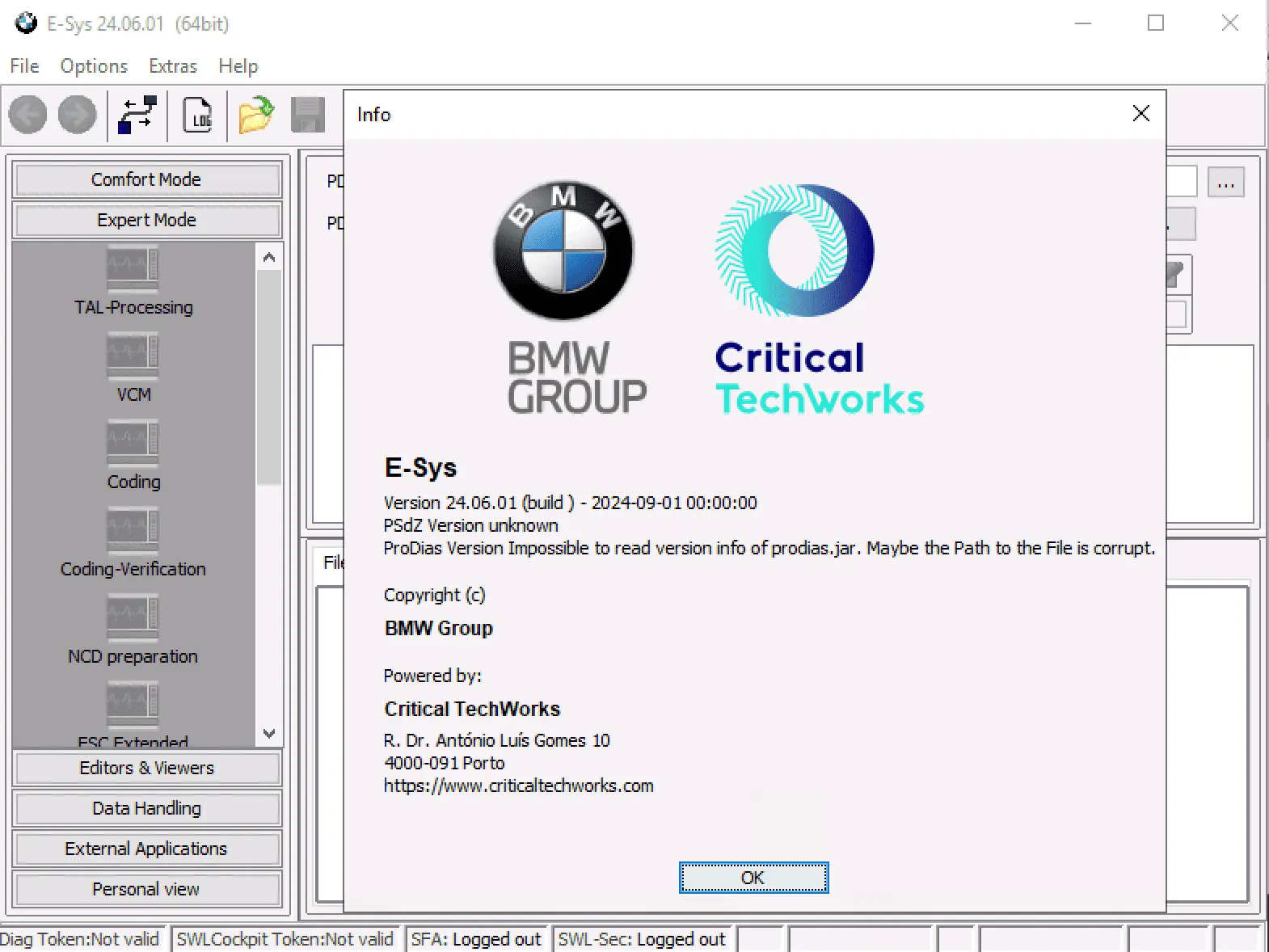Click the 'SWL-Sec: Logged out' status entry
The height and width of the screenshot is (952, 1269).
coord(643,939)
